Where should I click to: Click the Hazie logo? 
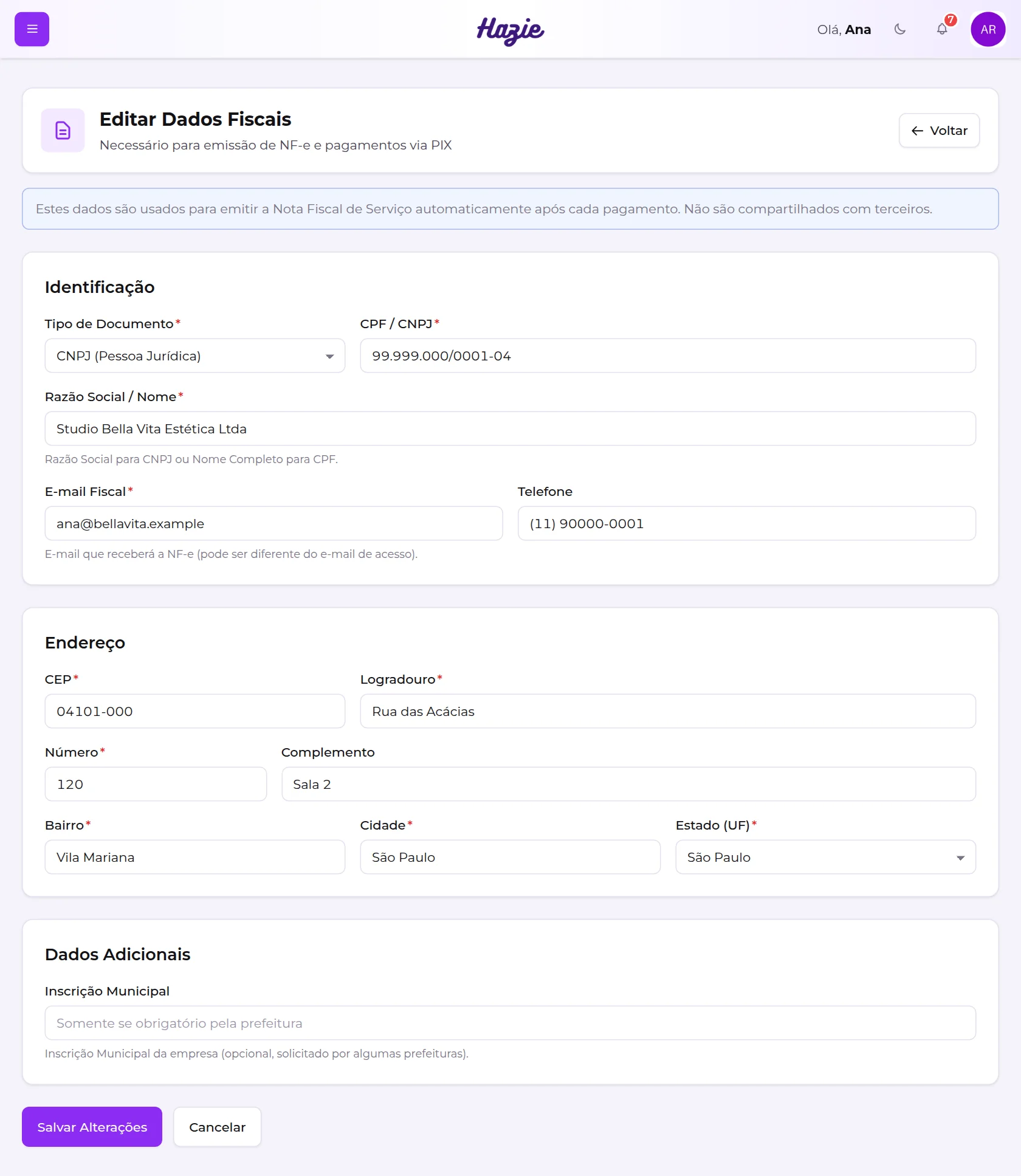pos(510,30)
